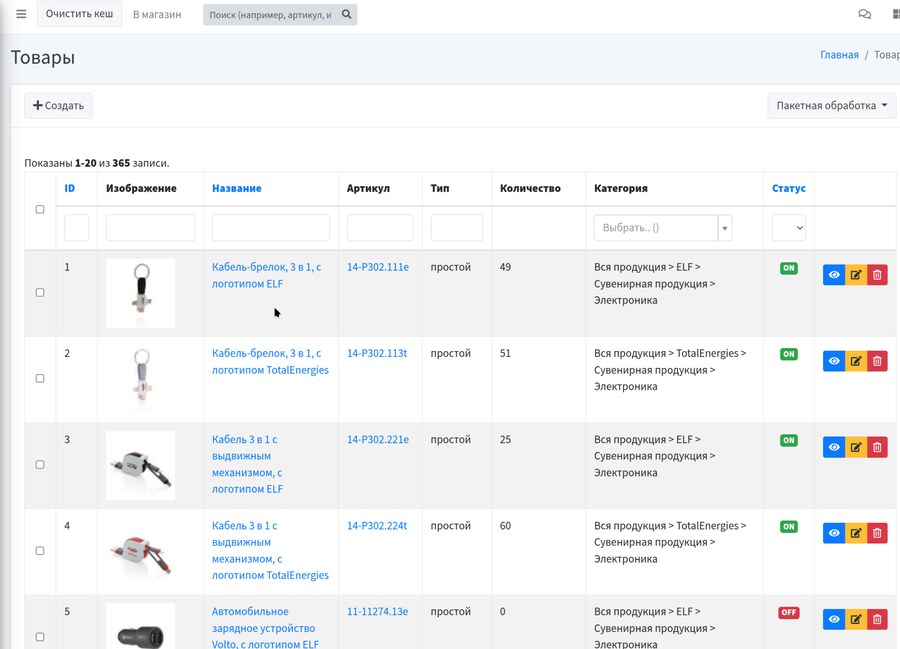Click the Название filter input
900x649 pixels.
(x=271, y=228)
